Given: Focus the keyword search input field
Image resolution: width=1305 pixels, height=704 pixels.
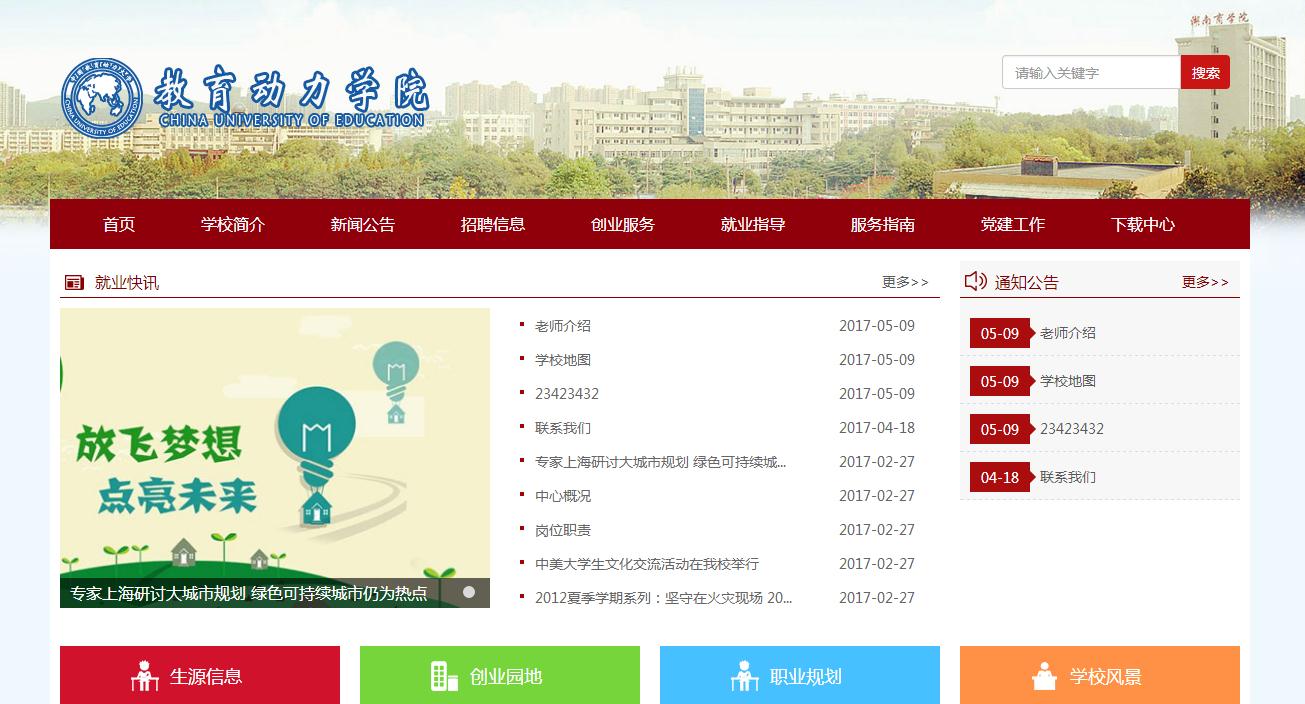Looking at the screenshot, I should pos(1091,73).
